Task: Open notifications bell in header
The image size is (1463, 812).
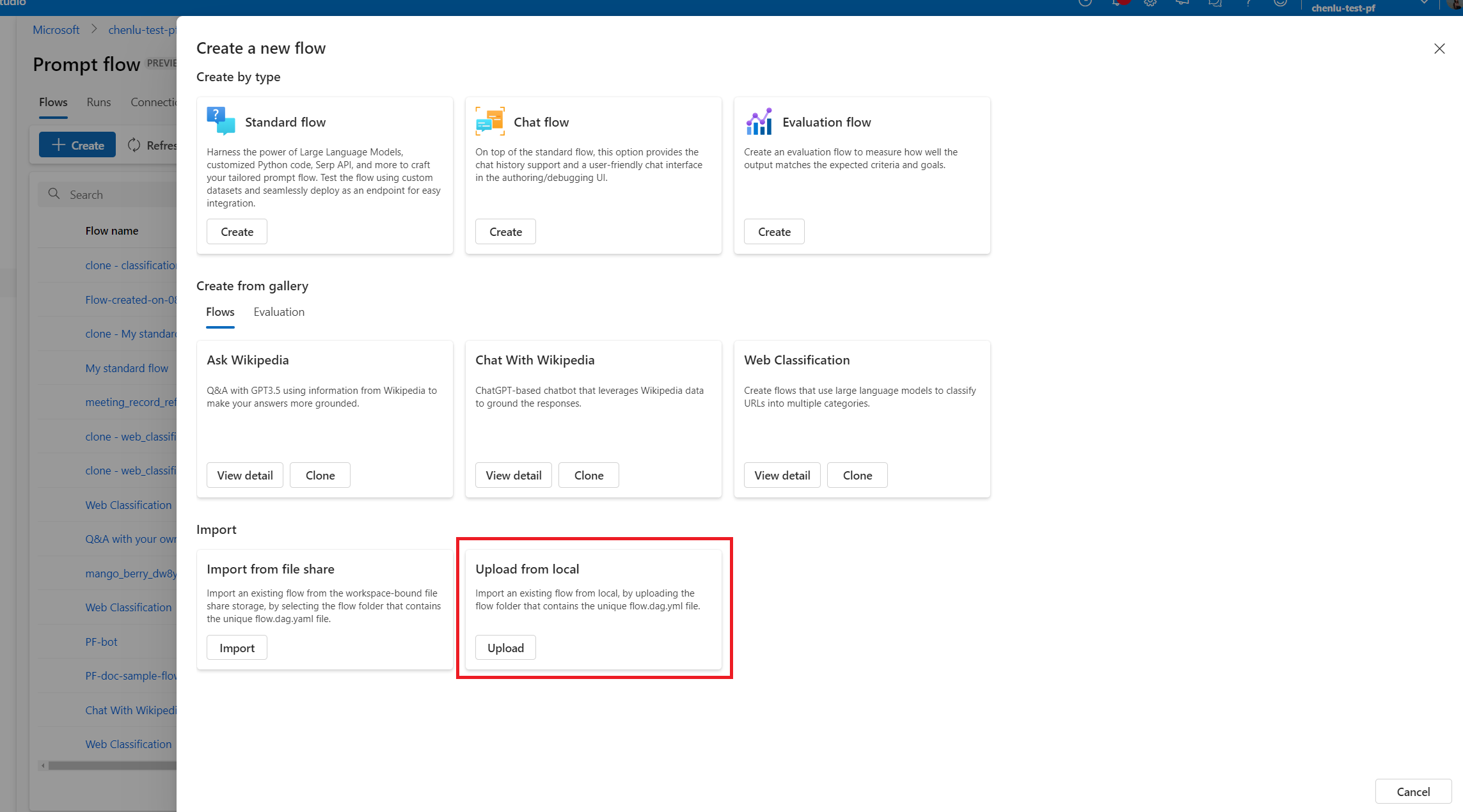Action: coord(1118,3)
